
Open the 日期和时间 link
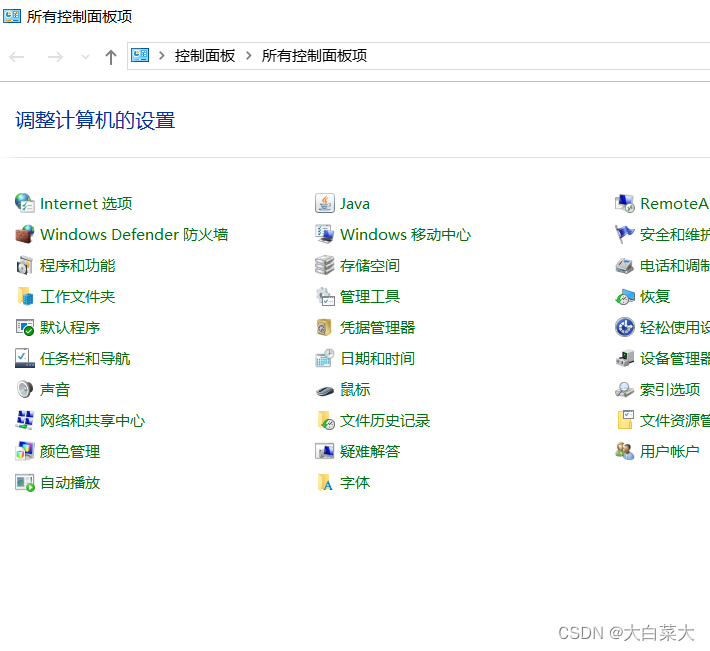pyautogui.click(x=378, y=359)
